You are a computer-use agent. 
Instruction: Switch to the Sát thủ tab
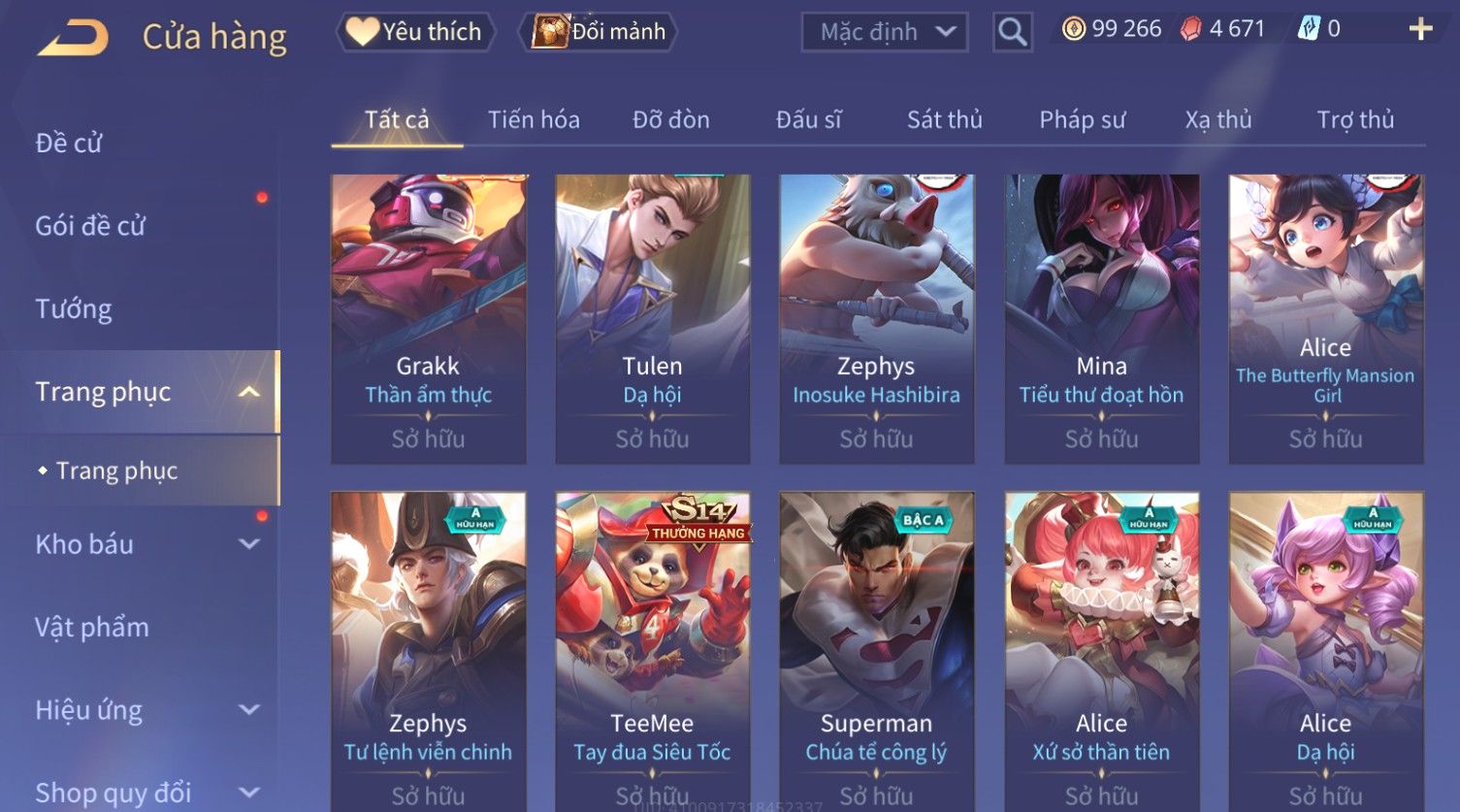pyautogui.click(x=945, y=119)
